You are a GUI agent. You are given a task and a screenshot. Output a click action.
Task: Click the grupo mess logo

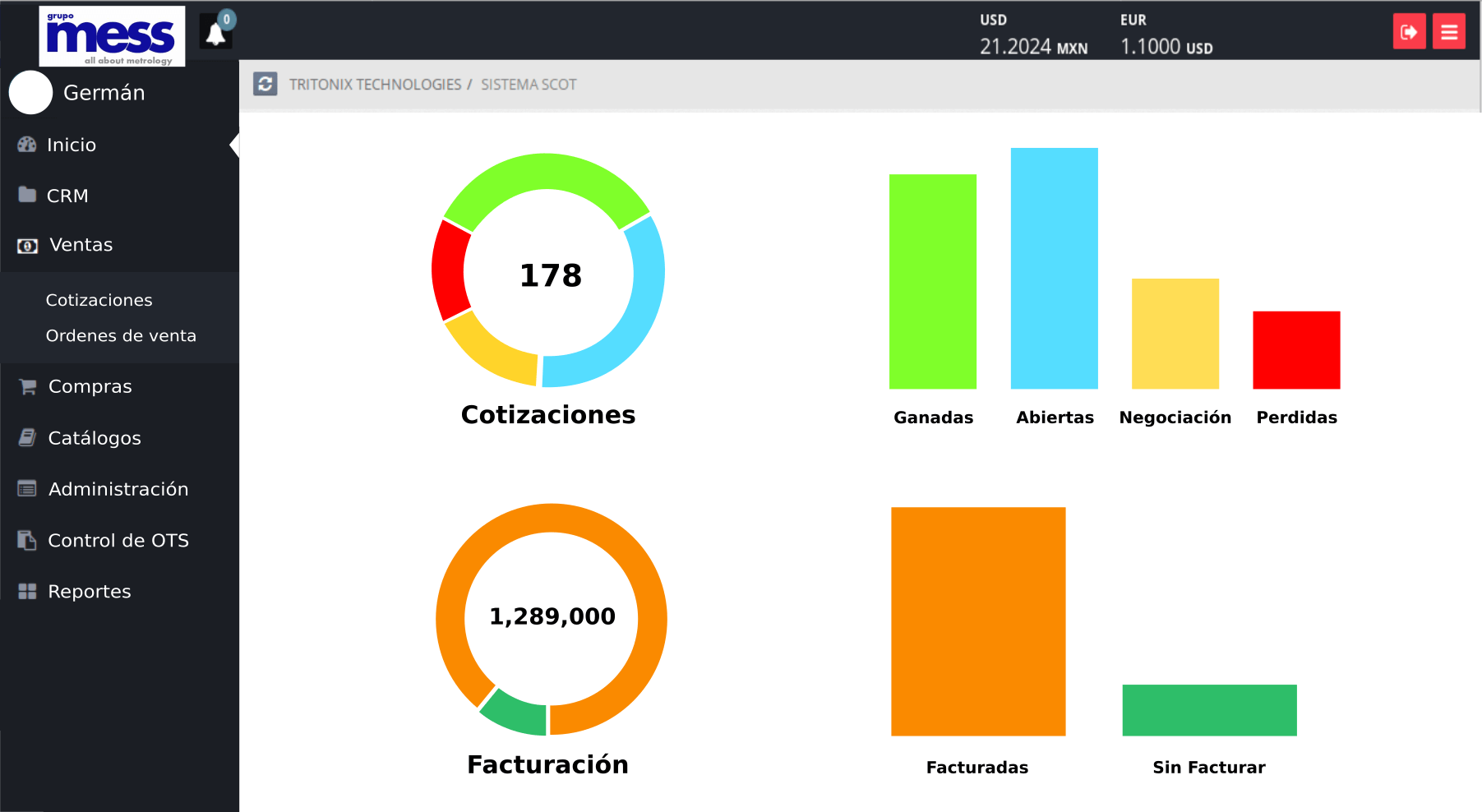click(112, 36)
